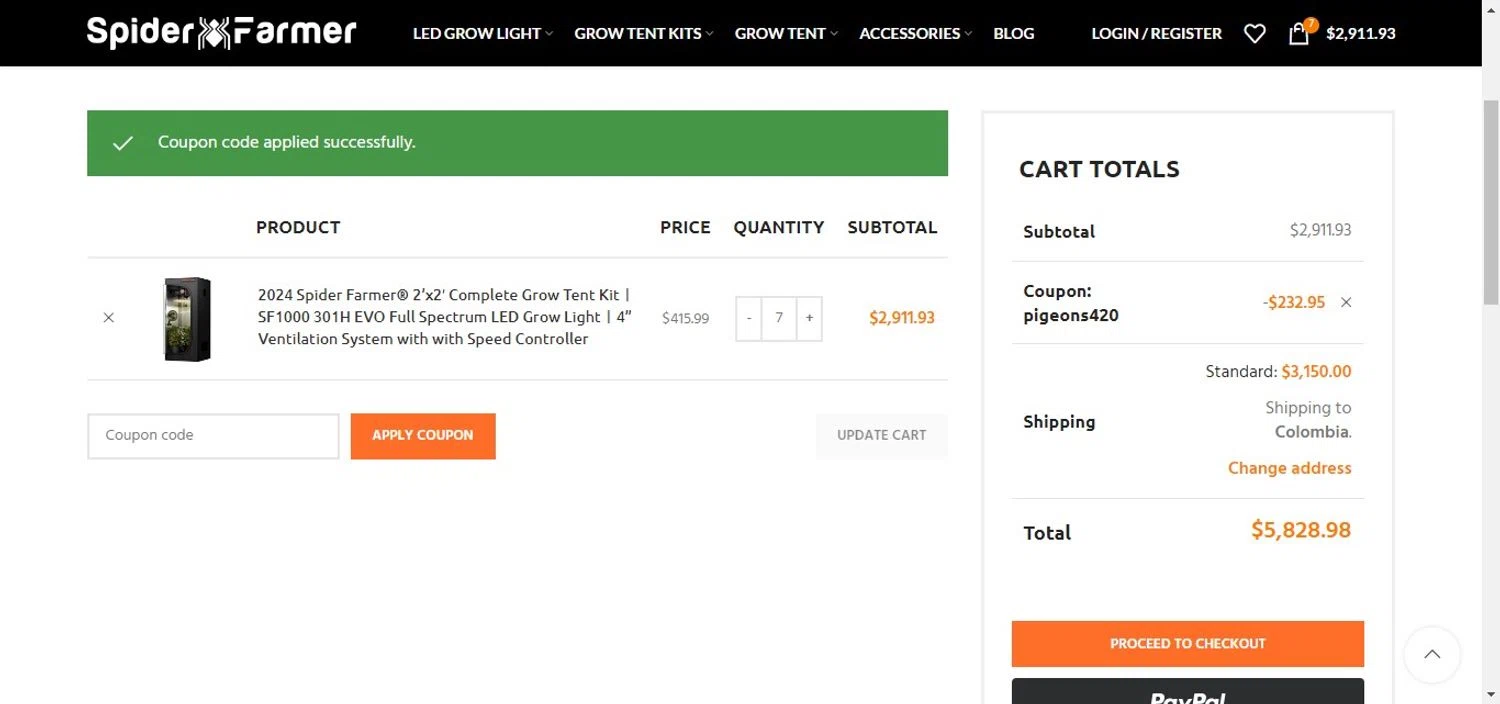This screenshot has width=1500, height=704.
Task: Open the grow tent kit product thumbnail
Action: [x=187, y=319]
